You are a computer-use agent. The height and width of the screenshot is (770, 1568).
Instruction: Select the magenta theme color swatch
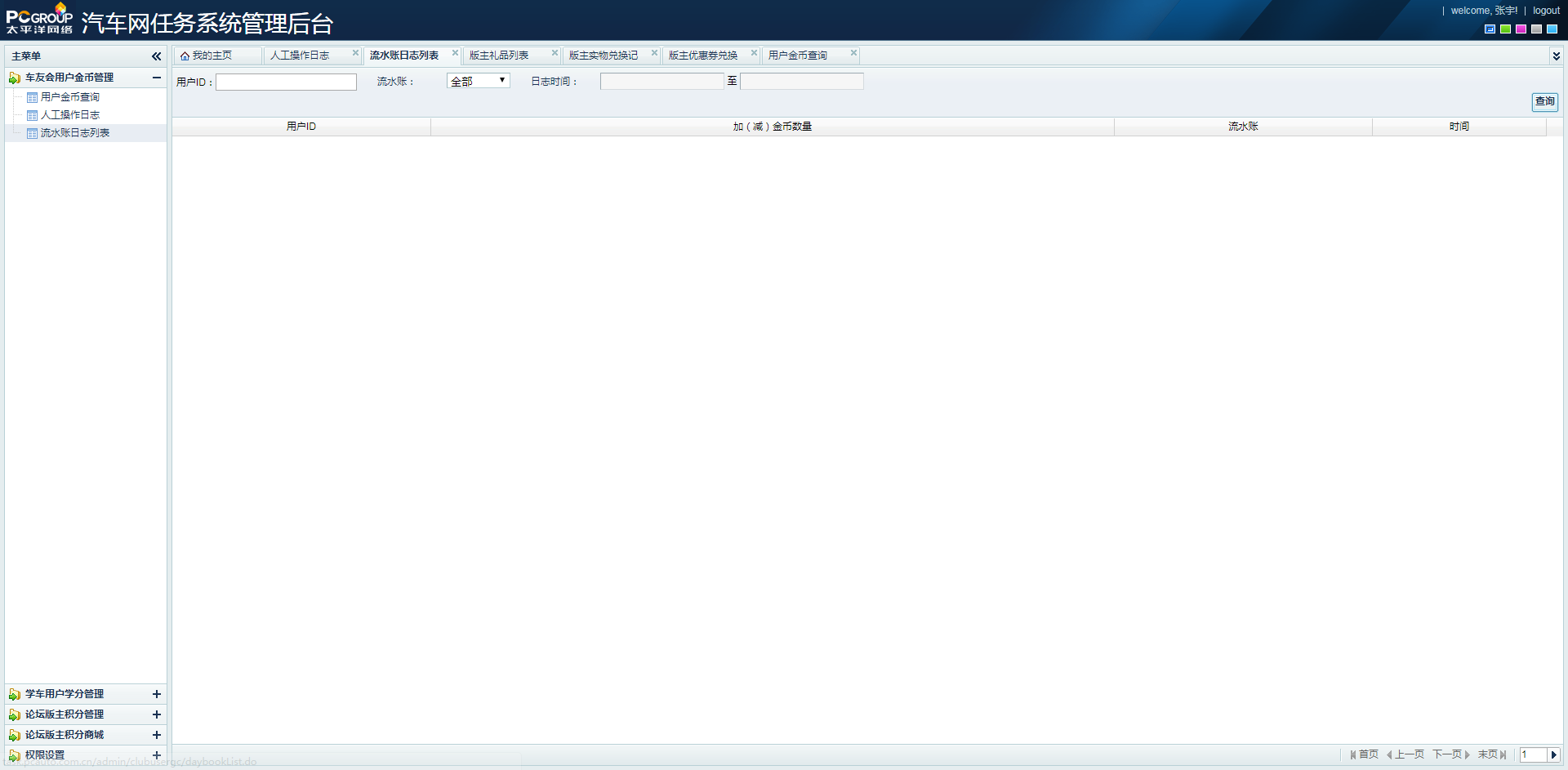1521,29
